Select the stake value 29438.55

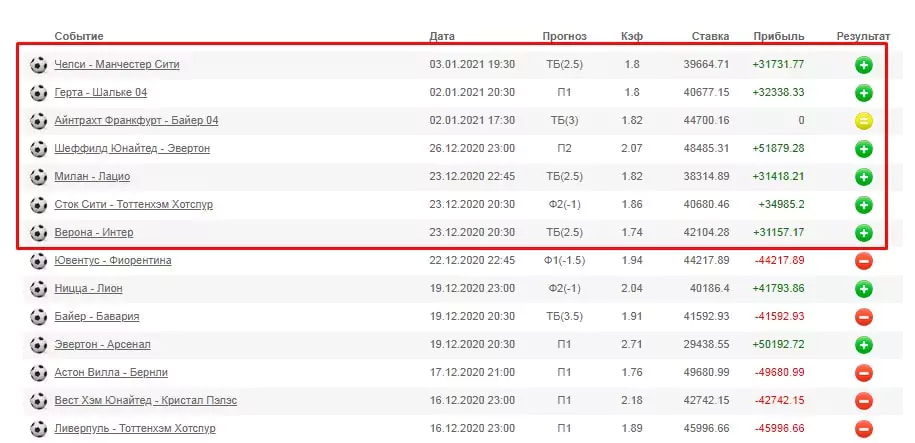706,344
